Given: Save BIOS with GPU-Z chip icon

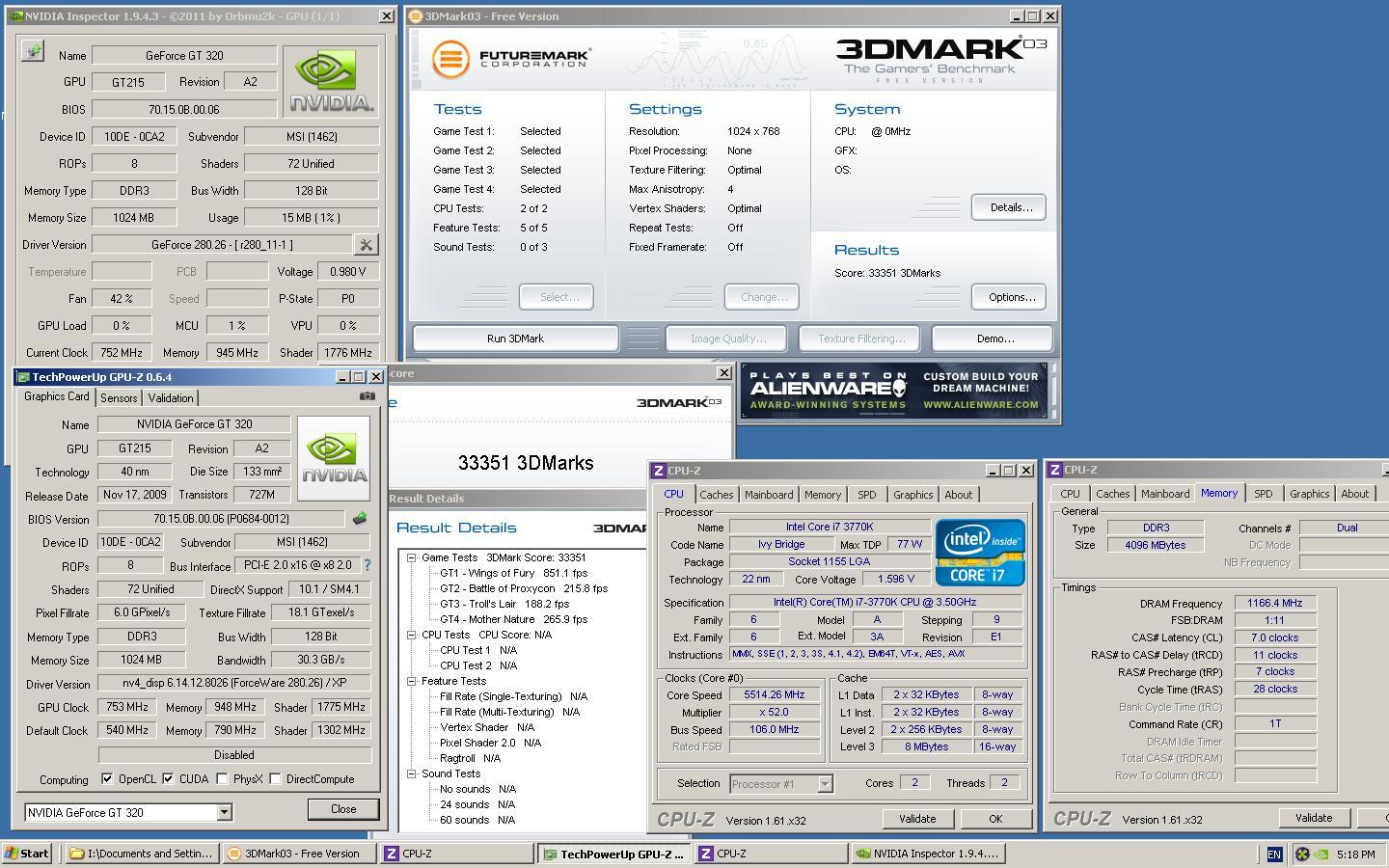Looking at the screenshot, I should click(359, 519).
